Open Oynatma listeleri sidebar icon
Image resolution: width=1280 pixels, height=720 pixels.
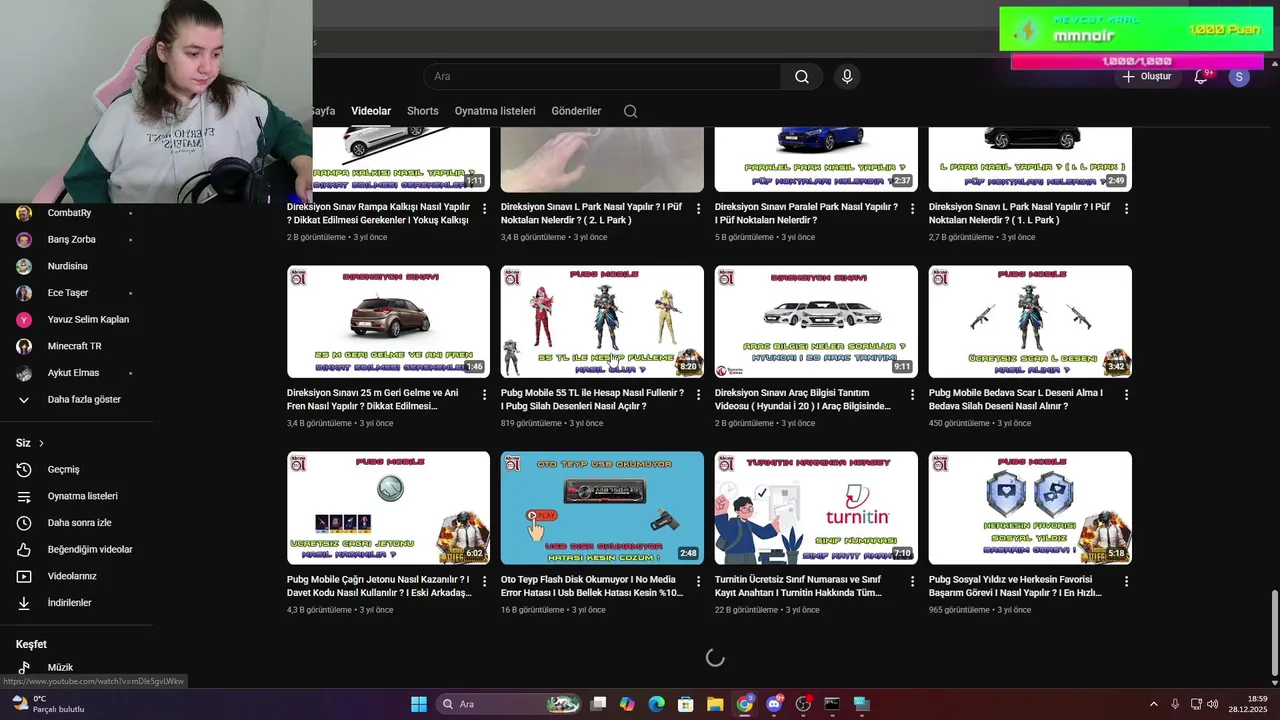(24, 496)
